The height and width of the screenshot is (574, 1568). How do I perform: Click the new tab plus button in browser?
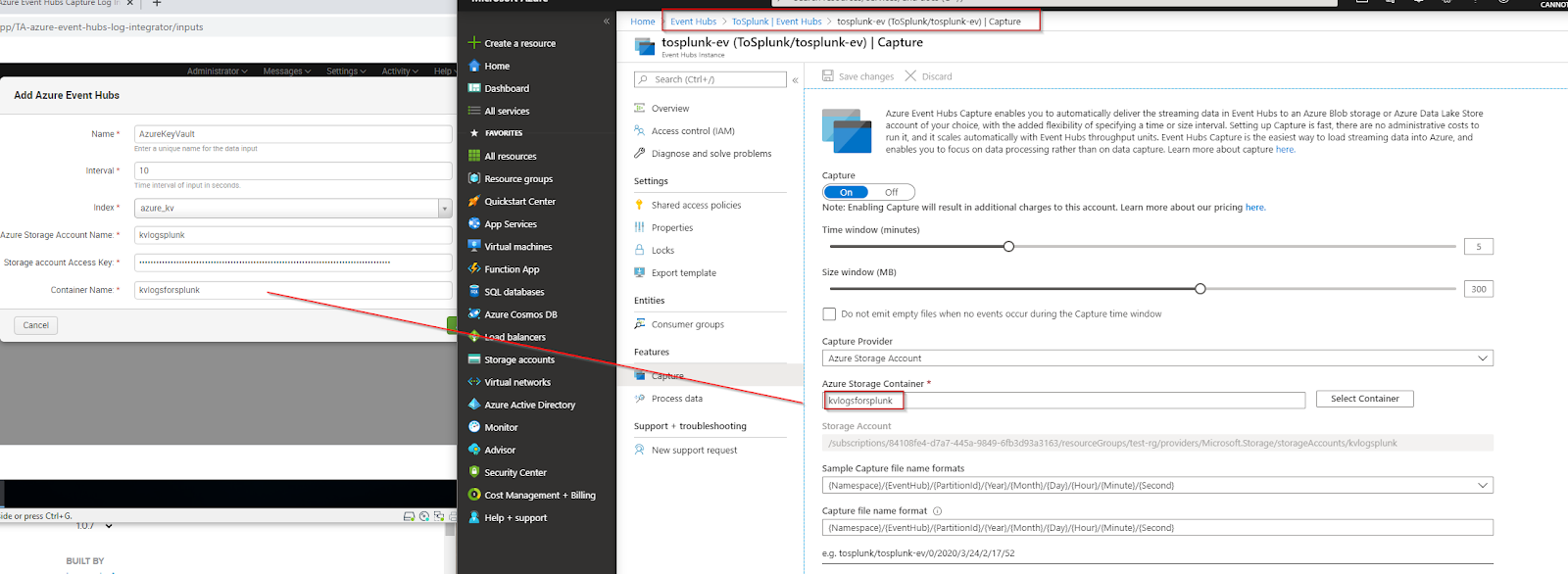156,3
